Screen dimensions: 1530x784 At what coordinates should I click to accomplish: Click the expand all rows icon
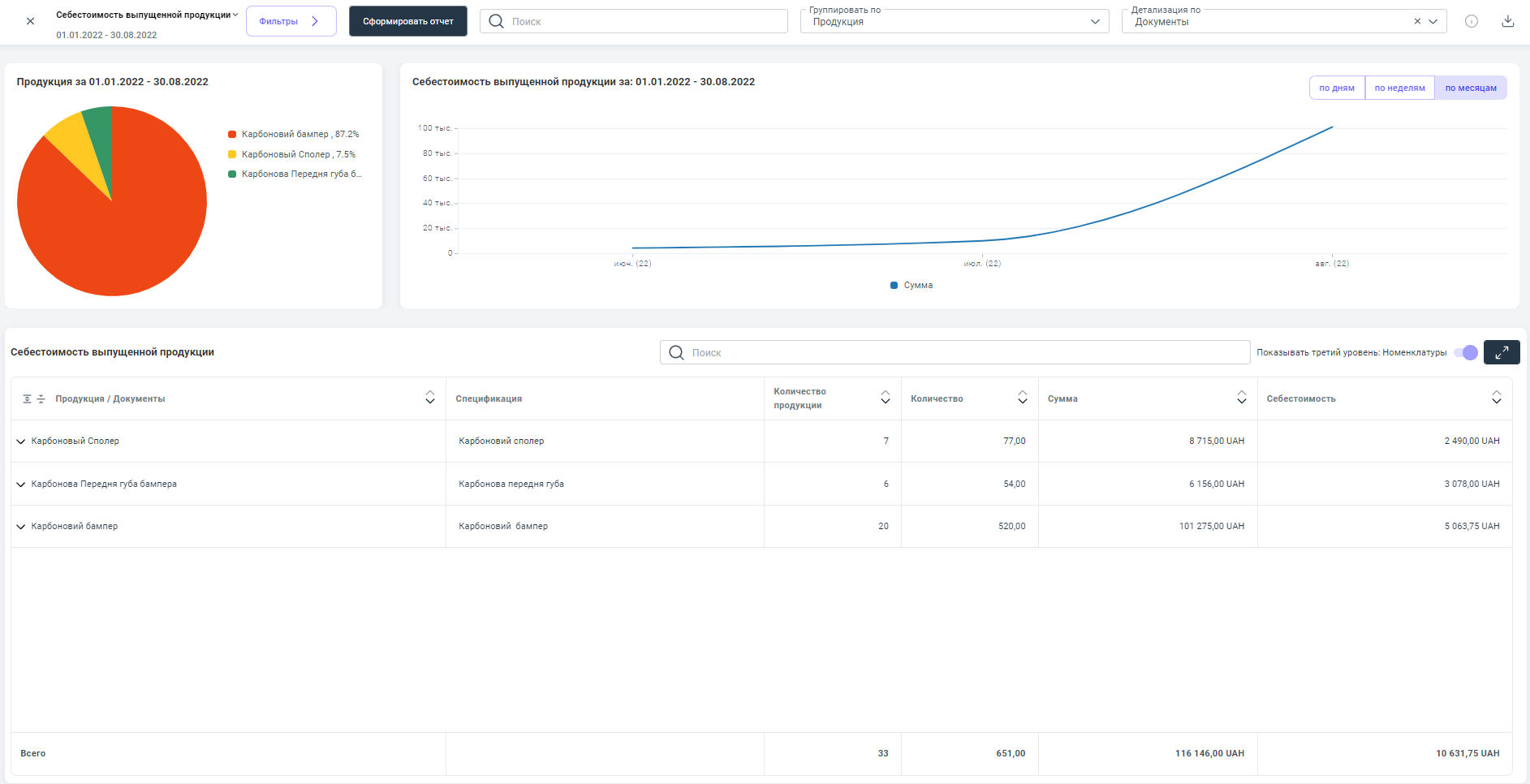[x=27, y=399]
